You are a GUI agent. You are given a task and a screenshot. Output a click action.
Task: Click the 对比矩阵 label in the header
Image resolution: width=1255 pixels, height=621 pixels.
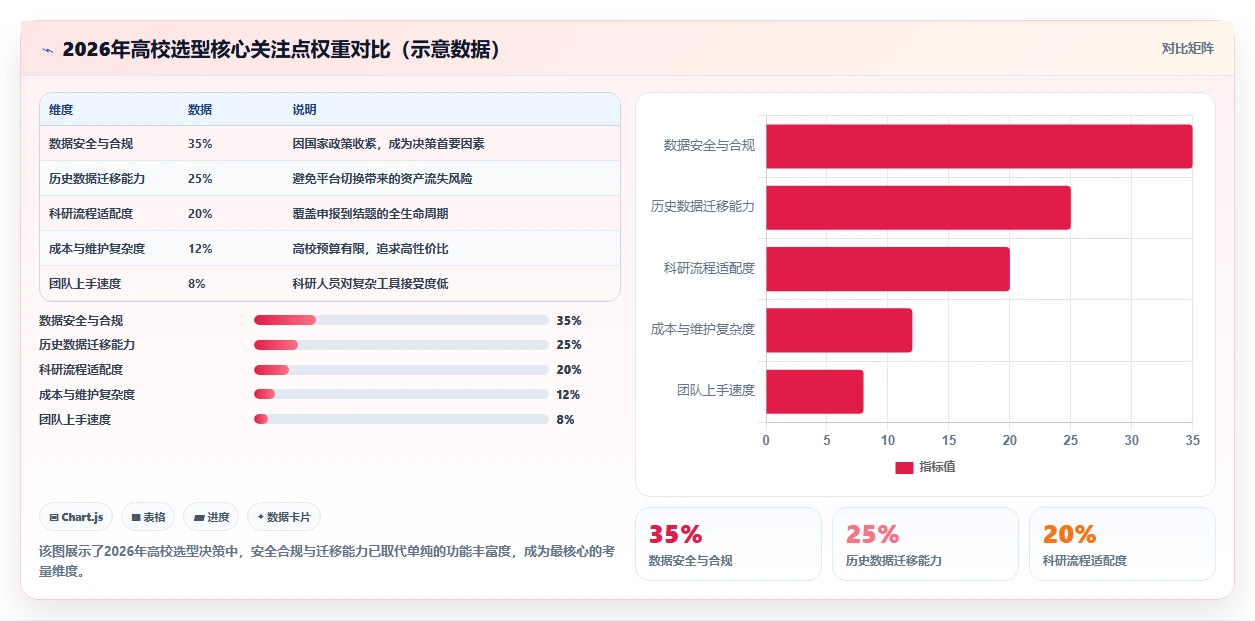pyautogui.click(x=1188, y=49)
